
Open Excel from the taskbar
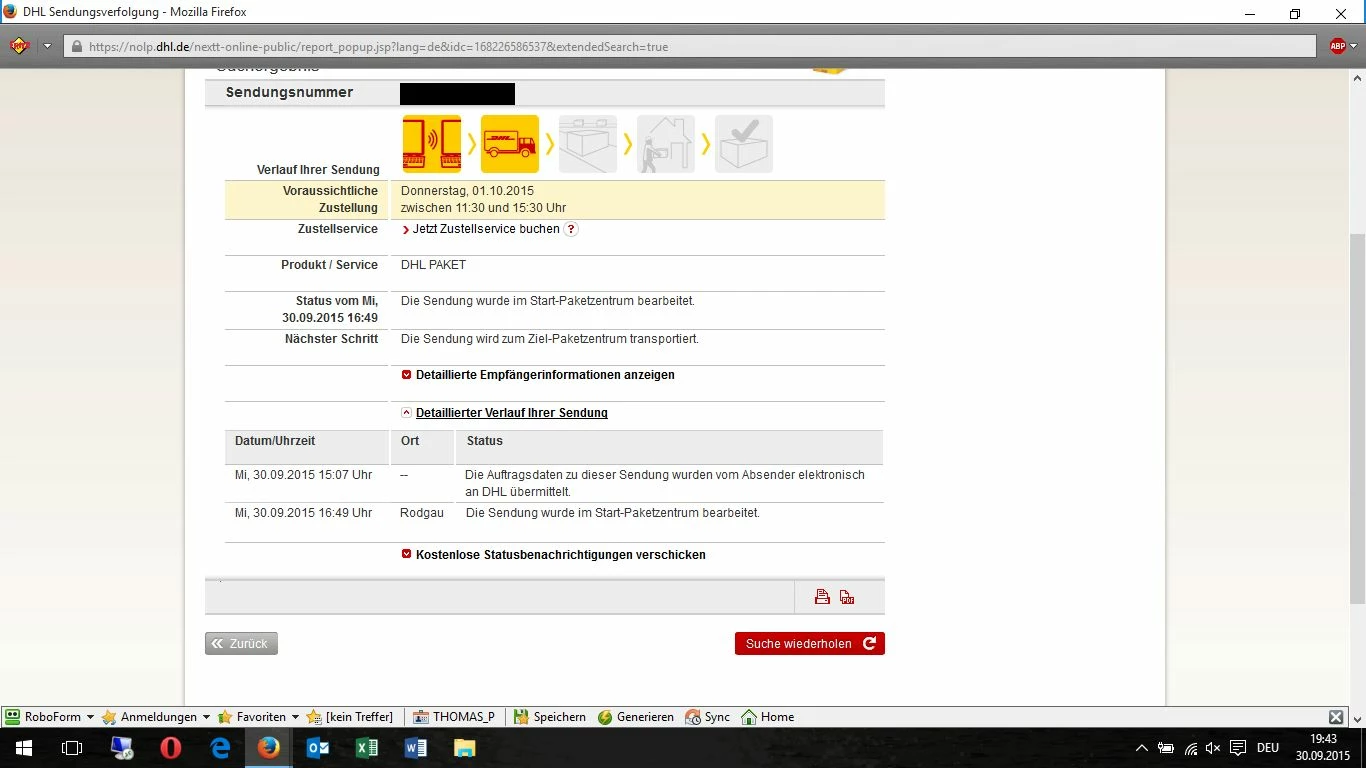click(x=367, y=748)
